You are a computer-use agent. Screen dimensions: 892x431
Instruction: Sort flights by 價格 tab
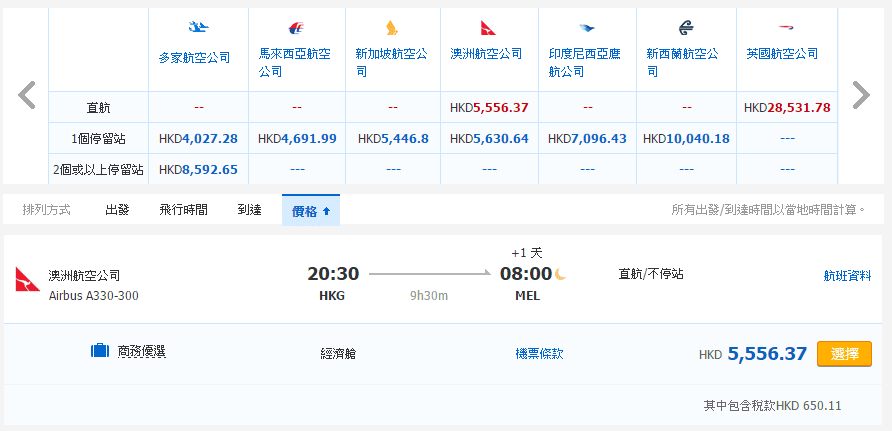click(310, 210)
